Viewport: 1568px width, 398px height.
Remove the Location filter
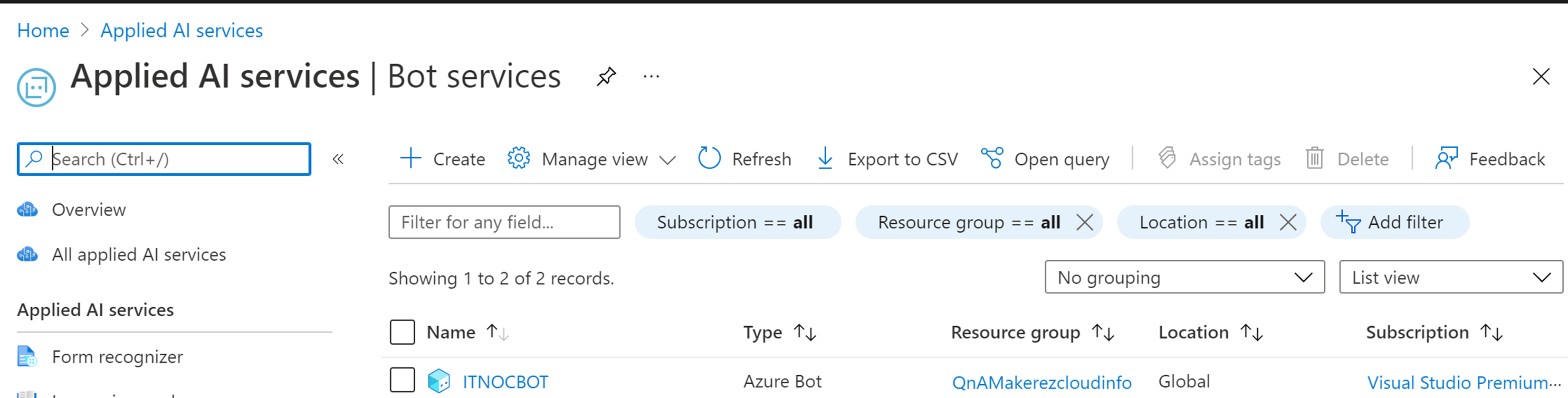point(1287,222)
